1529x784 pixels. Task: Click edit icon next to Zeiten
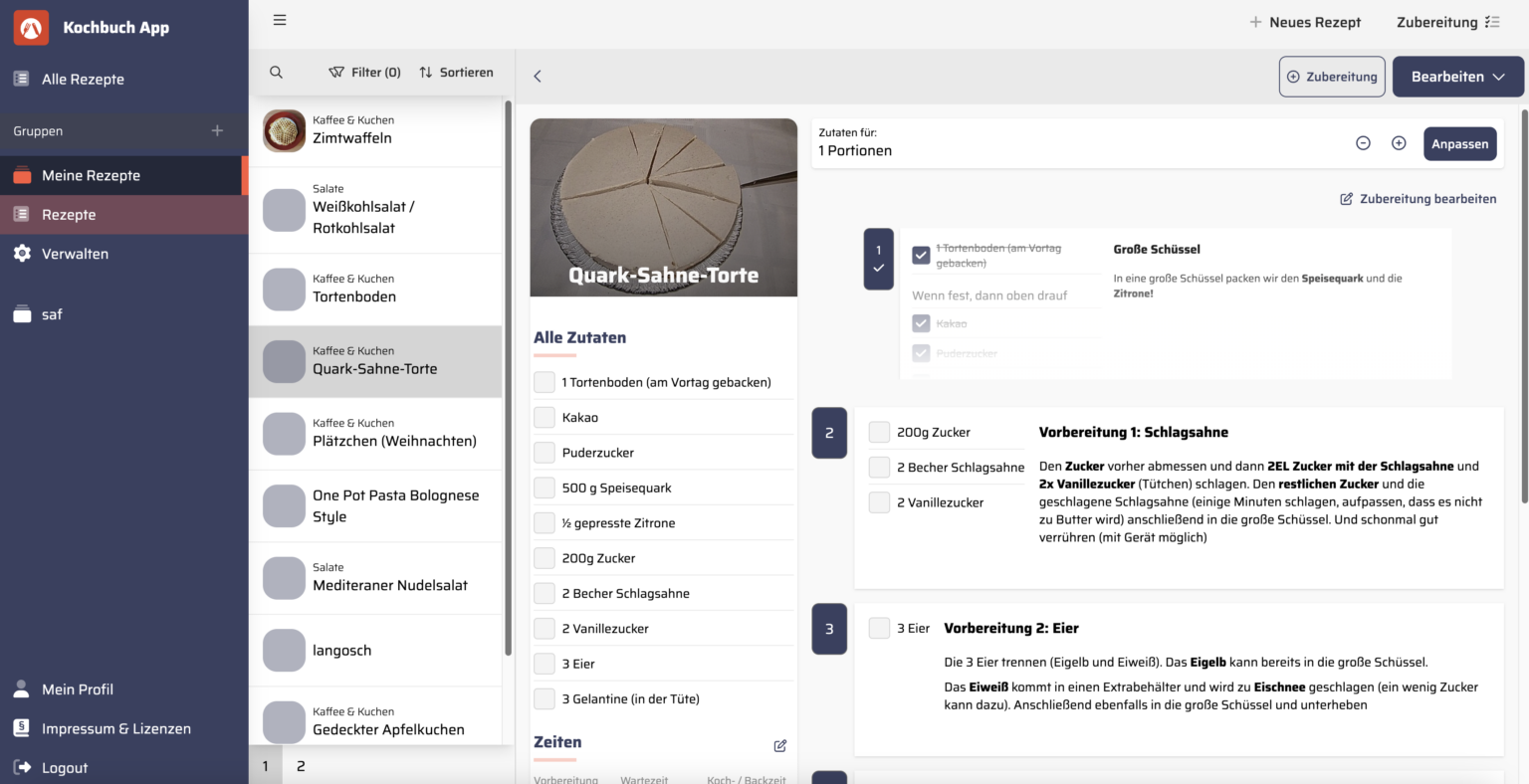[780, 745]
